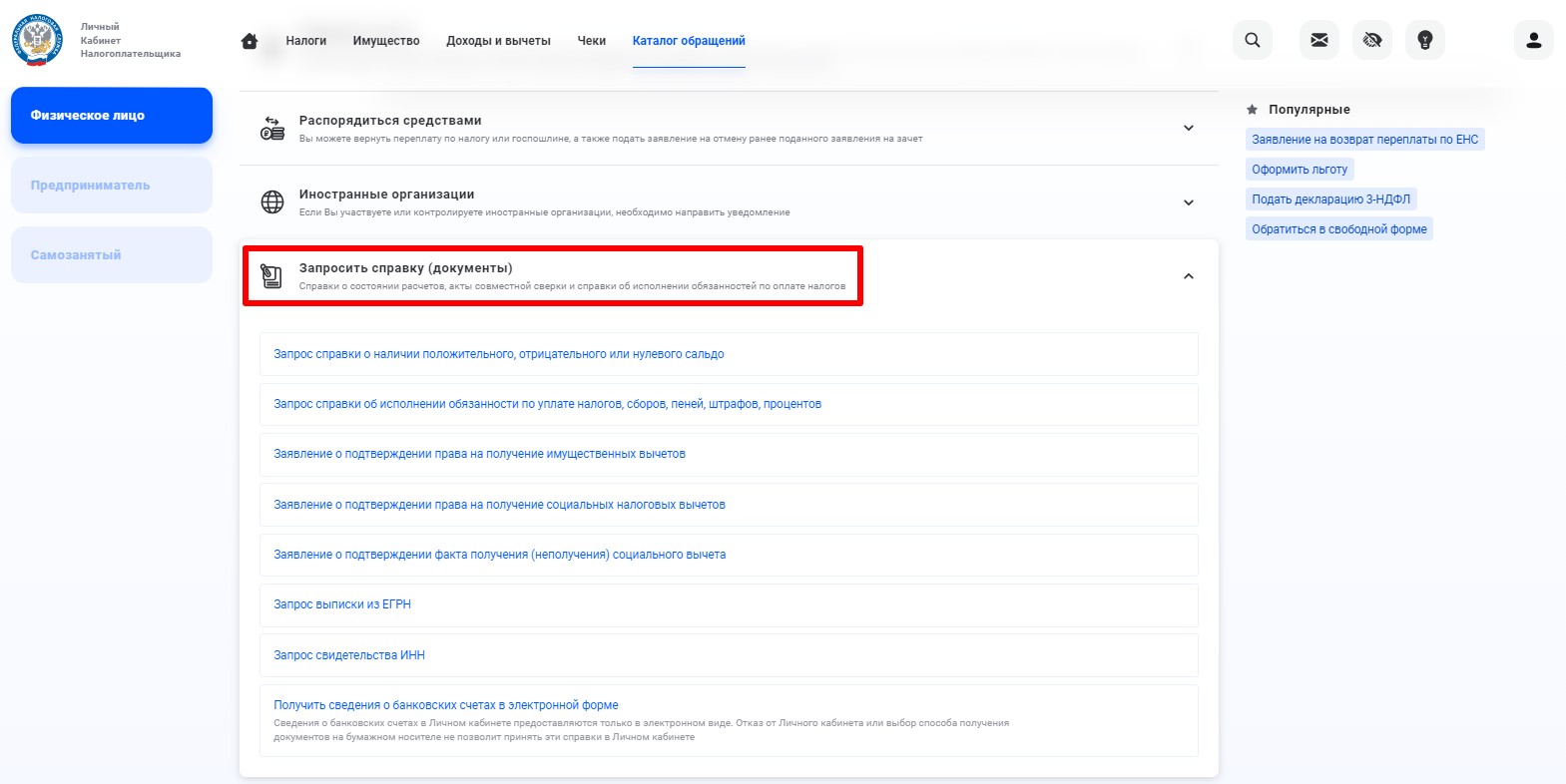Open Запрос свидетельства ИНН link
This screenshot has height=784, width=1566.
pyautogui.click(x=349, y=655)
